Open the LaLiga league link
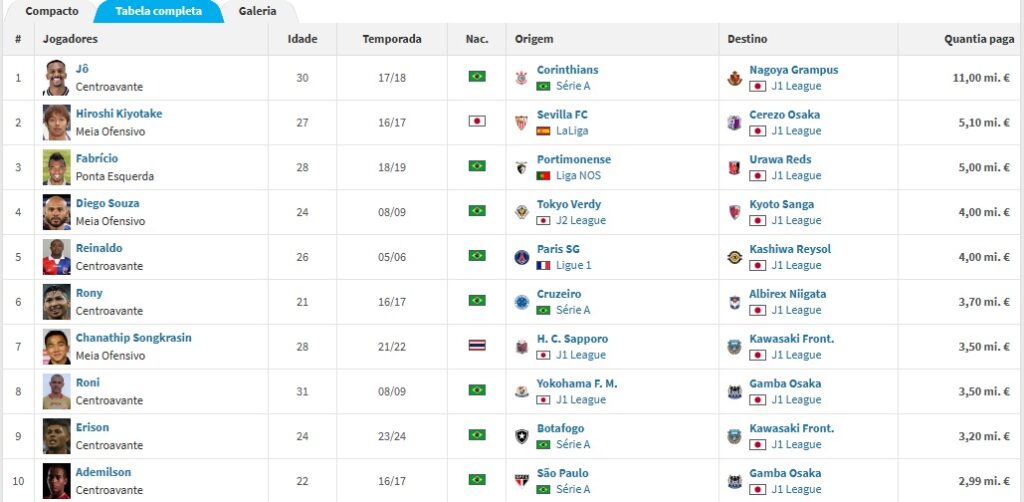The image size is (1024, 502). coord(571,131)
